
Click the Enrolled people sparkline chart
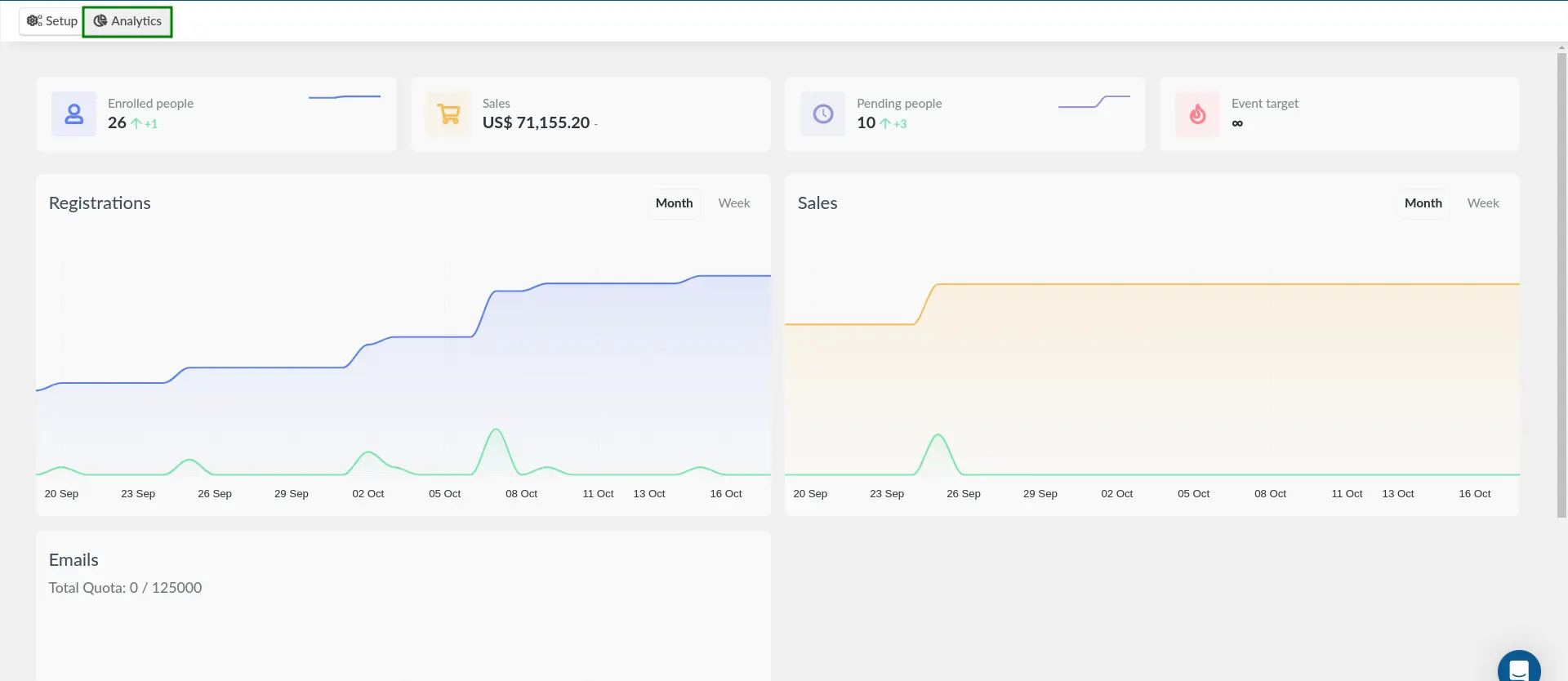pyautogui.click(x=345, y=97)
